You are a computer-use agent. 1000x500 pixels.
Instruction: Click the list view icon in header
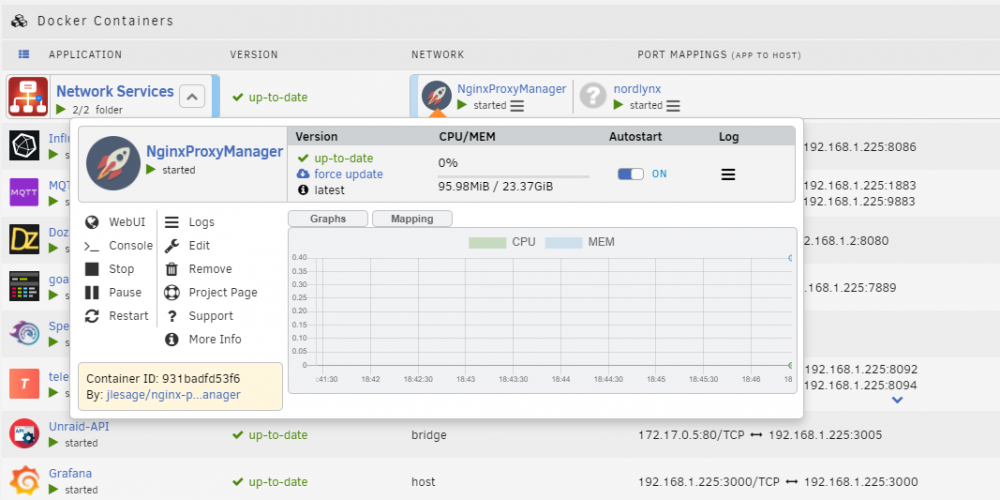click(24, 54)
